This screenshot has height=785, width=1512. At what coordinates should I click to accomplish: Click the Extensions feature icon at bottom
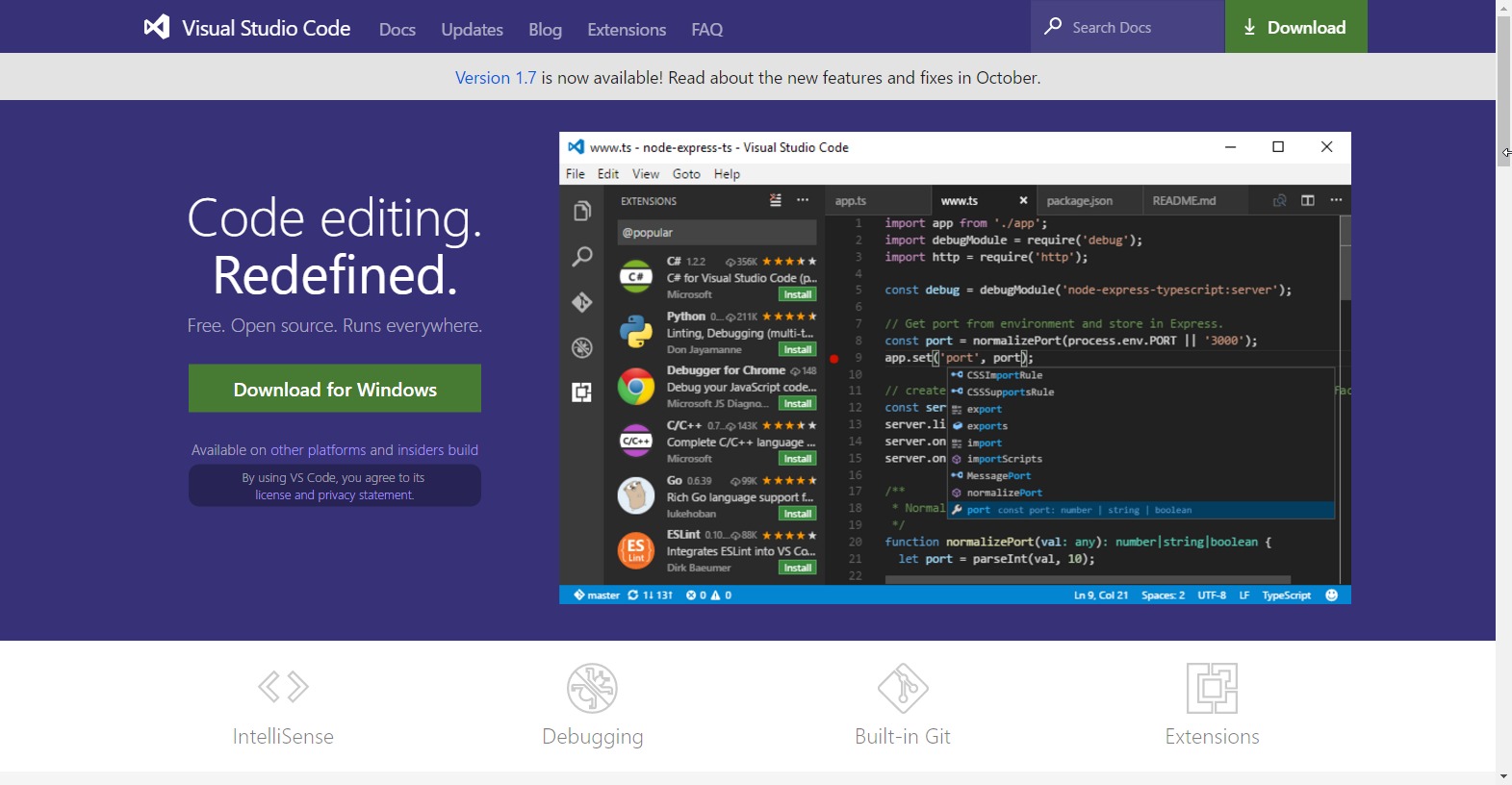pos(1212,688)
